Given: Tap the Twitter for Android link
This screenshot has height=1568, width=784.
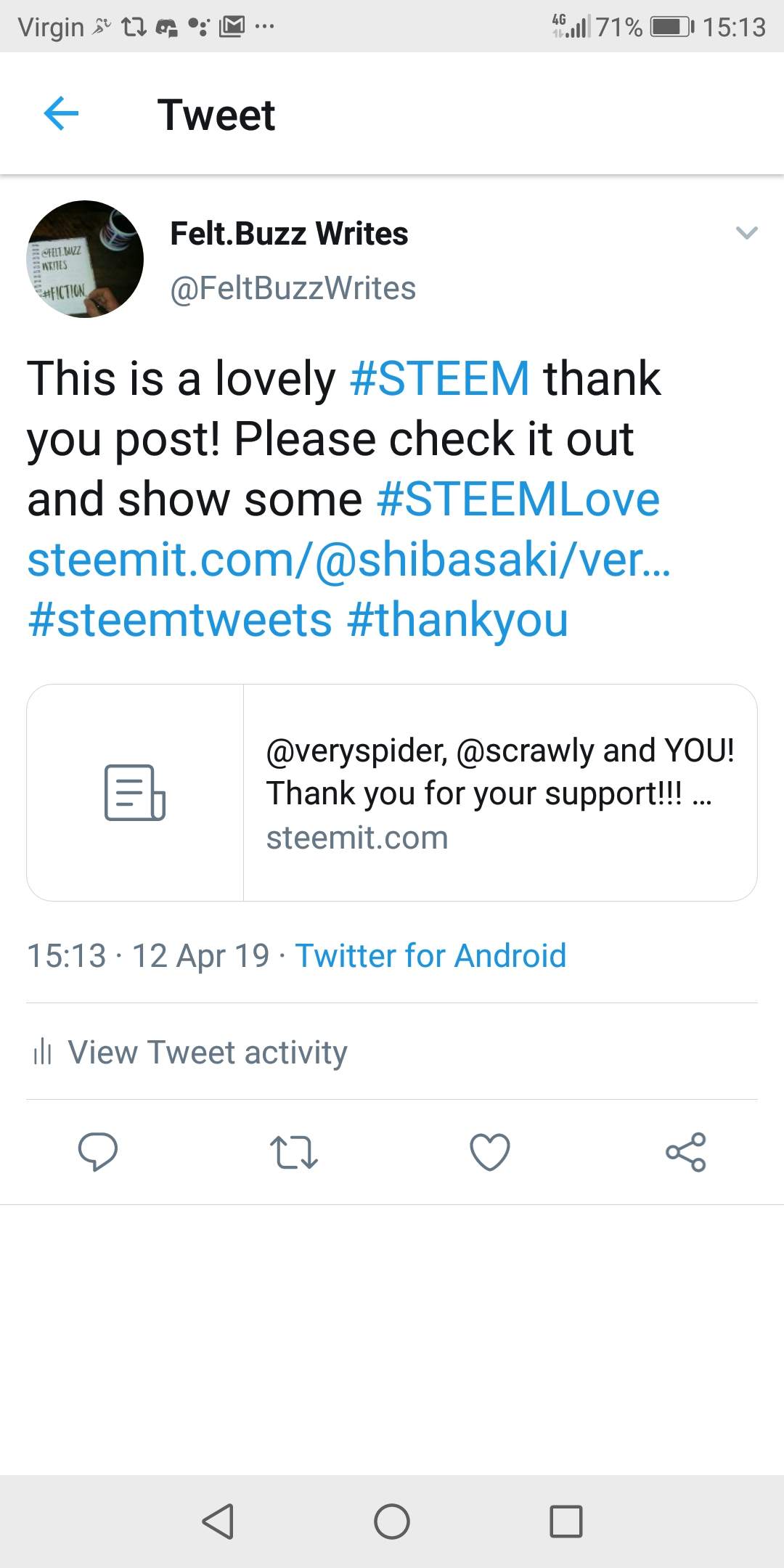Looking at the screenshot, I should (430, 955).
